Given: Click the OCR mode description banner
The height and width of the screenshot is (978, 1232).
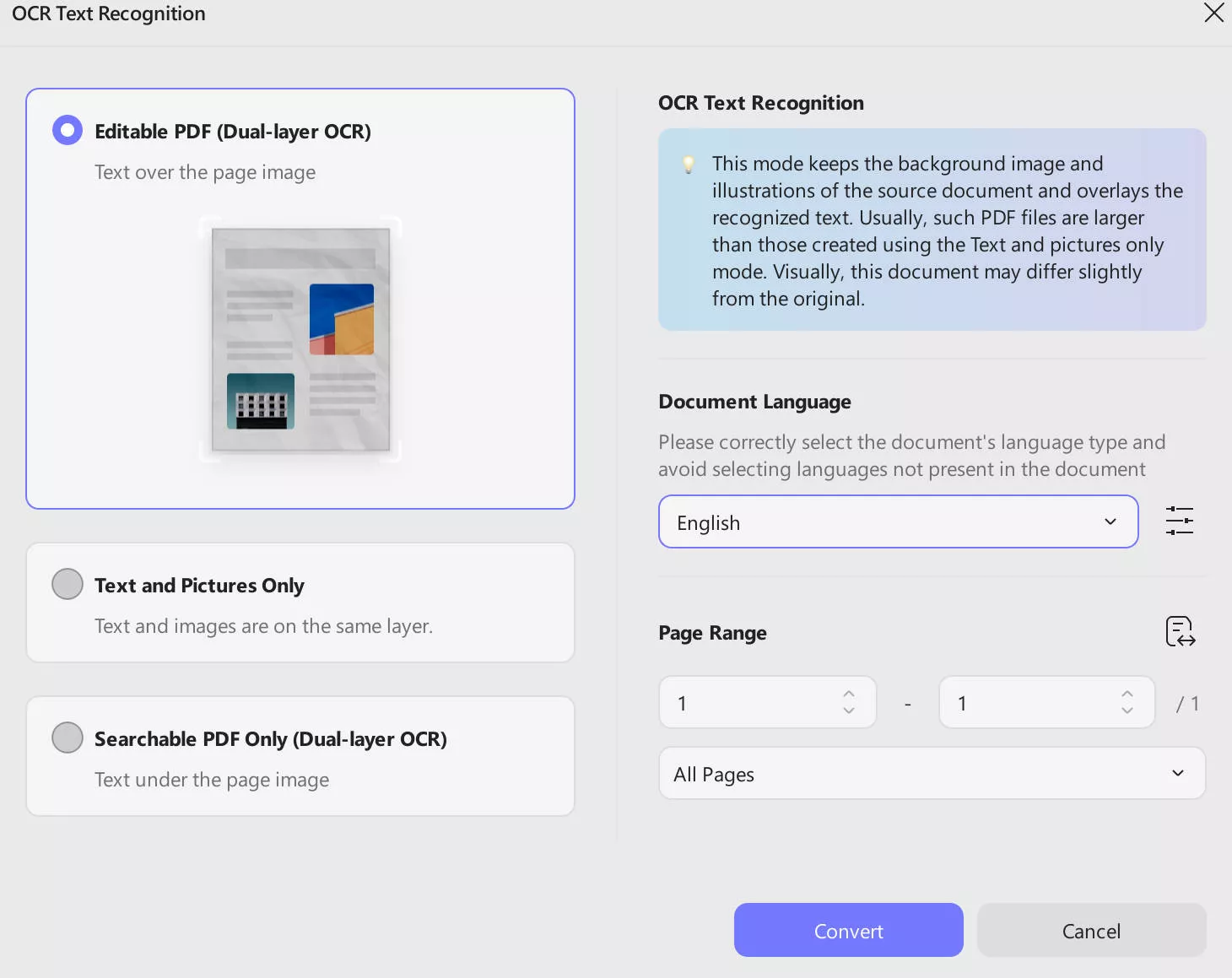Looking at the screenshot, I should coord(932,230).
